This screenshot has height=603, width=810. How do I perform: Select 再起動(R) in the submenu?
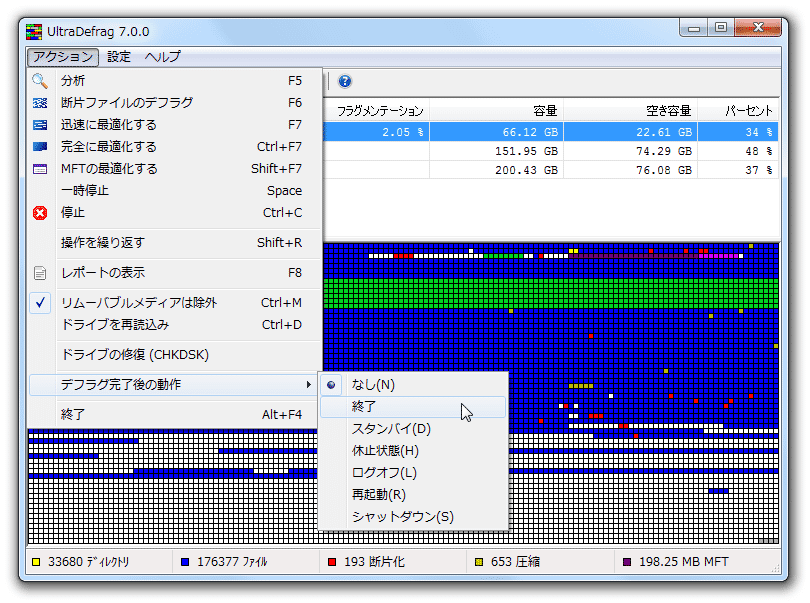pos(413,494)
